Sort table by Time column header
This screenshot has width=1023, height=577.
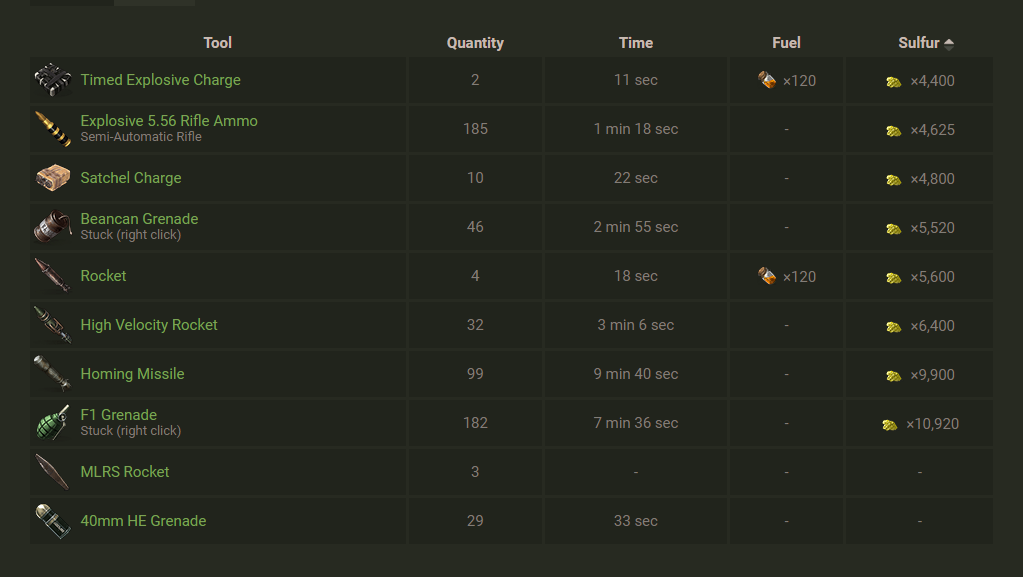pos(636,43)
